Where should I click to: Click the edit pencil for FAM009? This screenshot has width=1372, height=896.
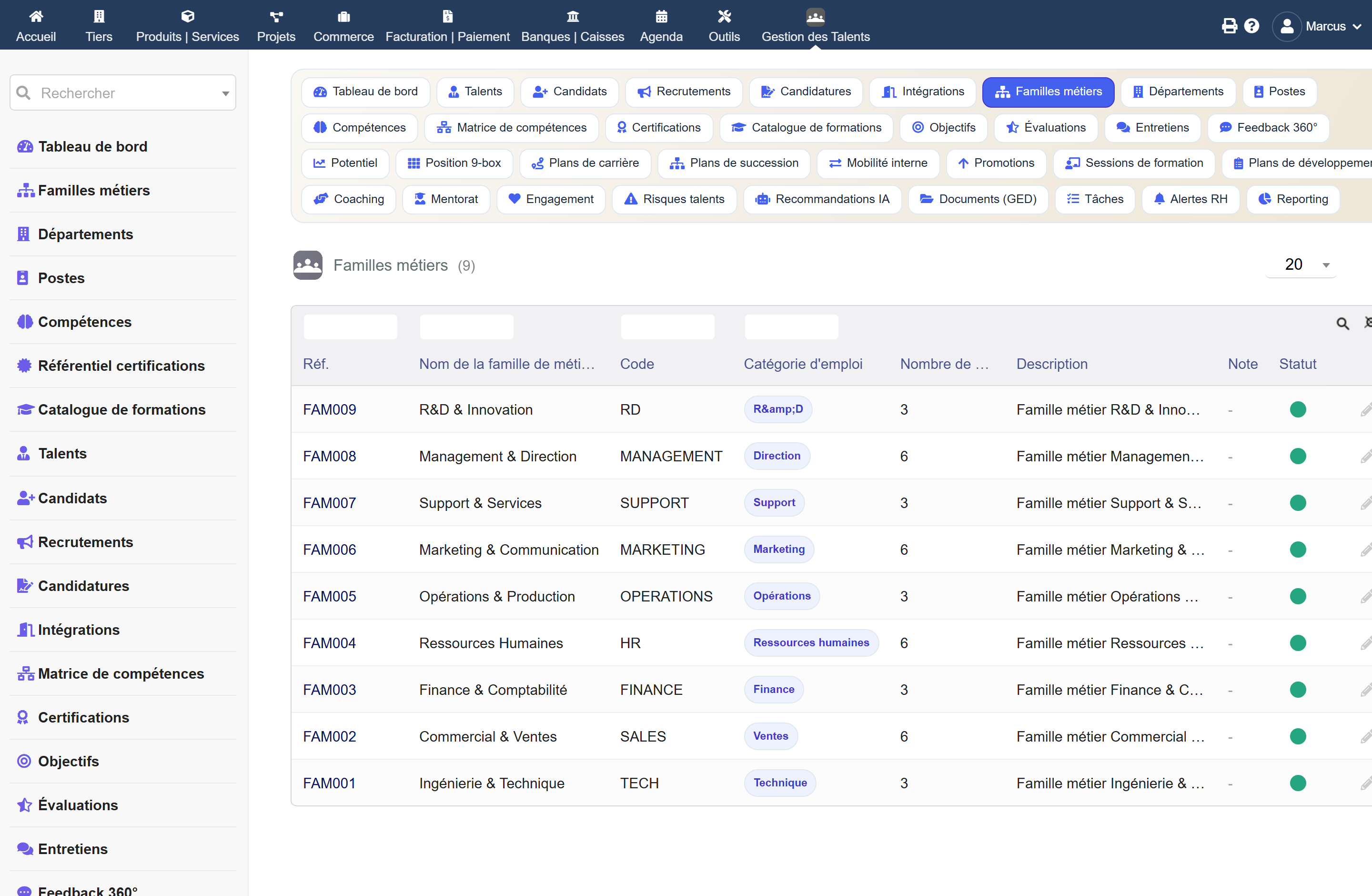(1366, 410)
